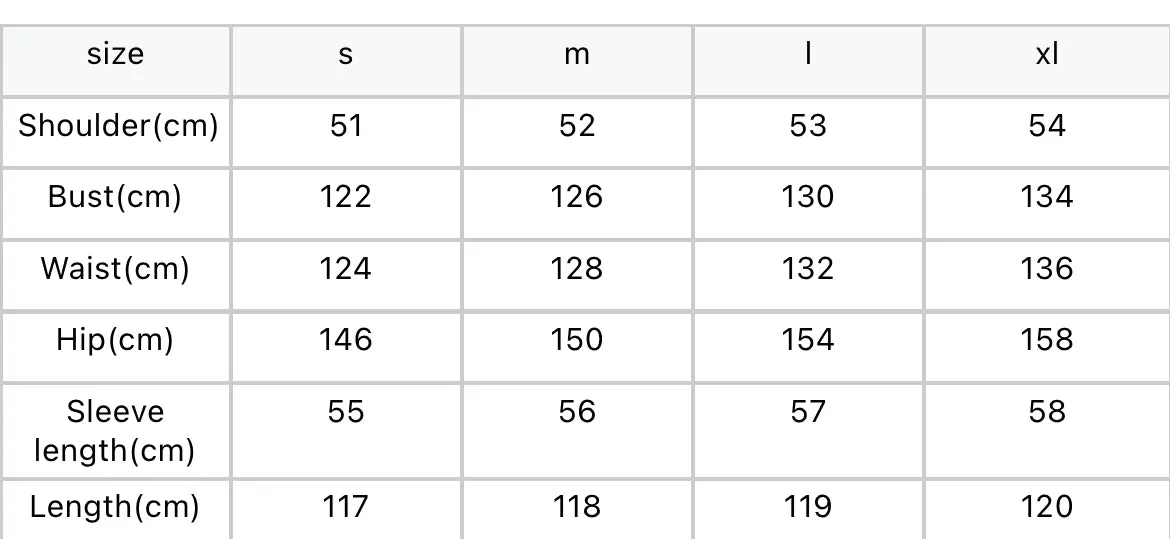1170x539 pixels.
Task: Click length value 120 for size xl
Action: pyautogui.click(x=1047, y=507)
